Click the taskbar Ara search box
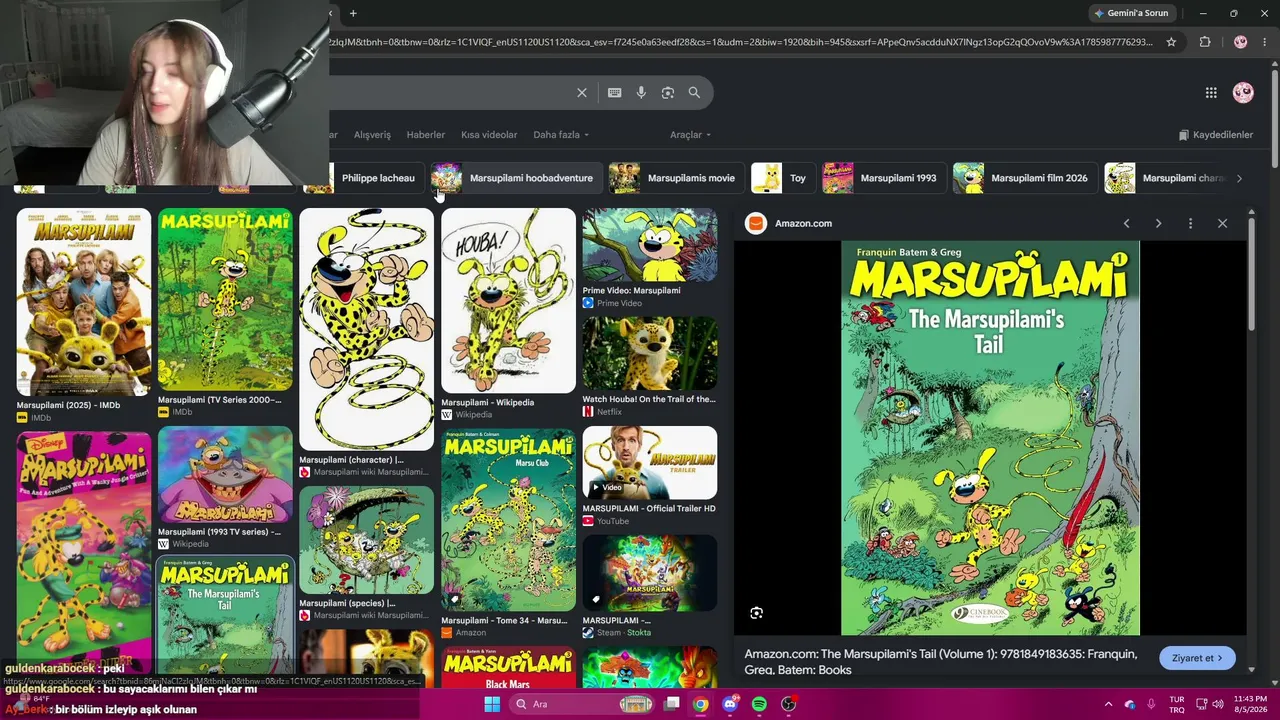This screenshot has width=1280, height=720. (x=584, y=704)
